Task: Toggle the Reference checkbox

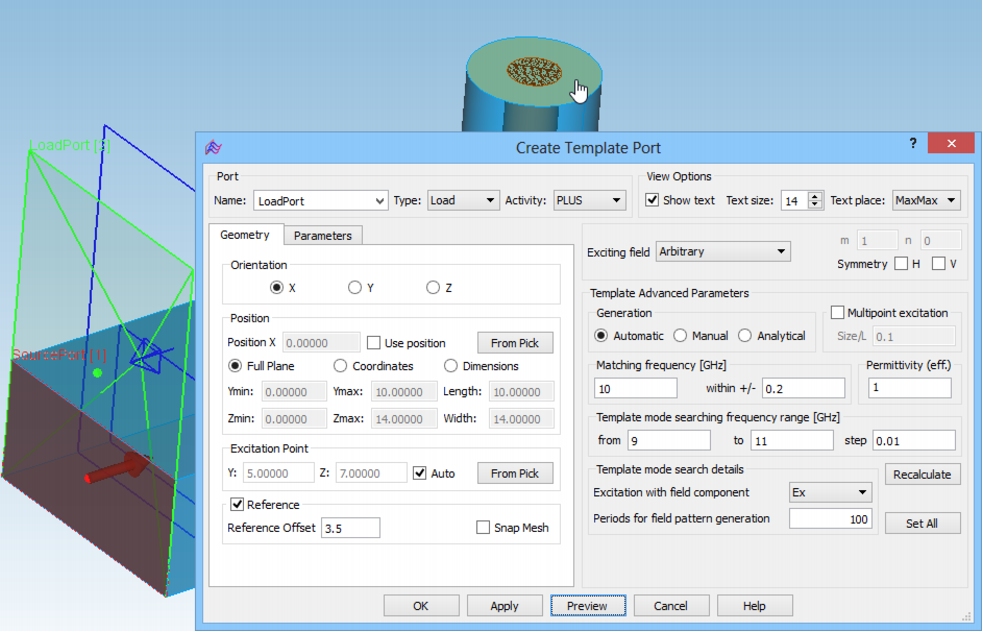Action: [237, 504]
